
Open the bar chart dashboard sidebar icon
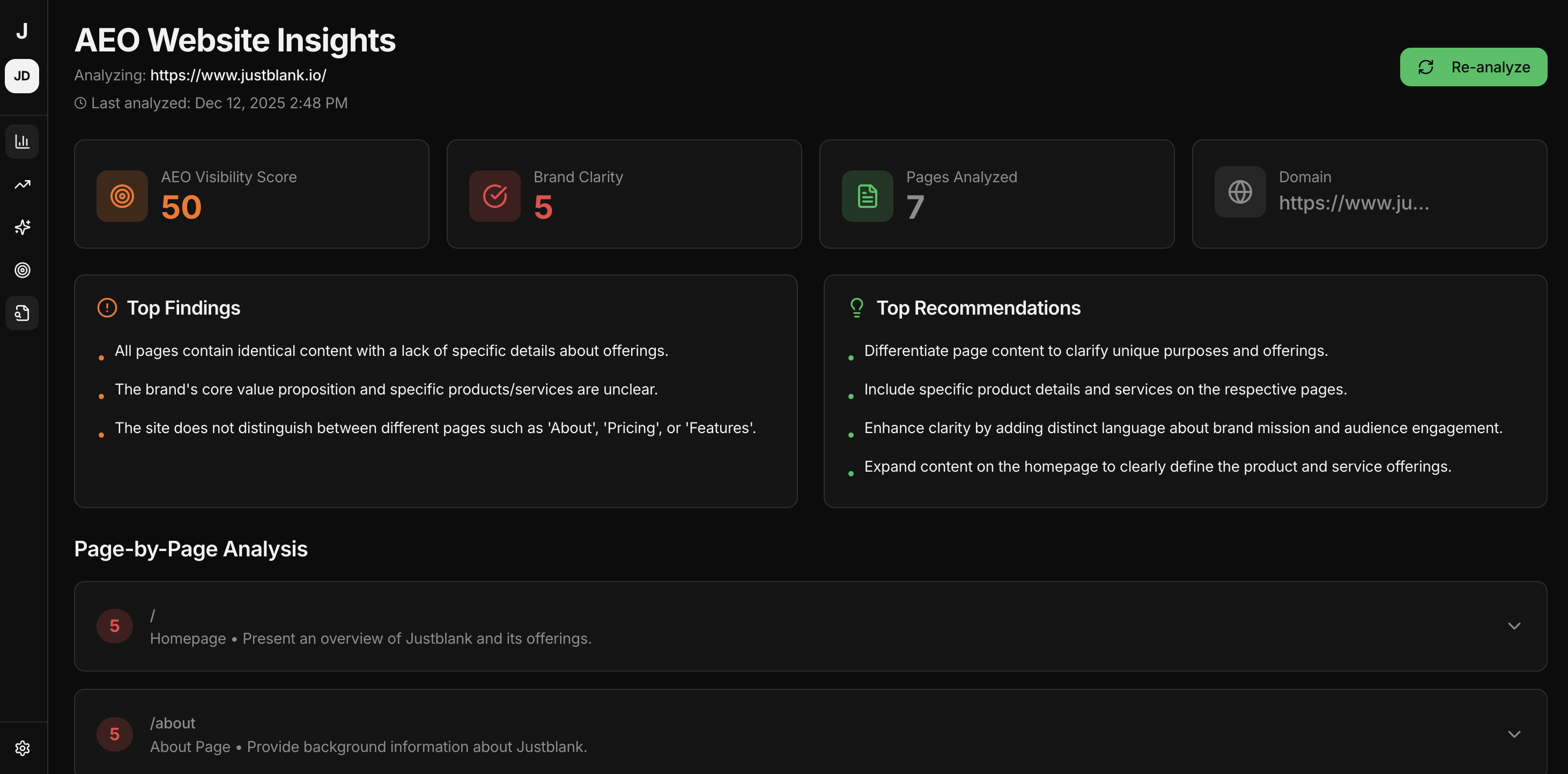coord(22,142)
